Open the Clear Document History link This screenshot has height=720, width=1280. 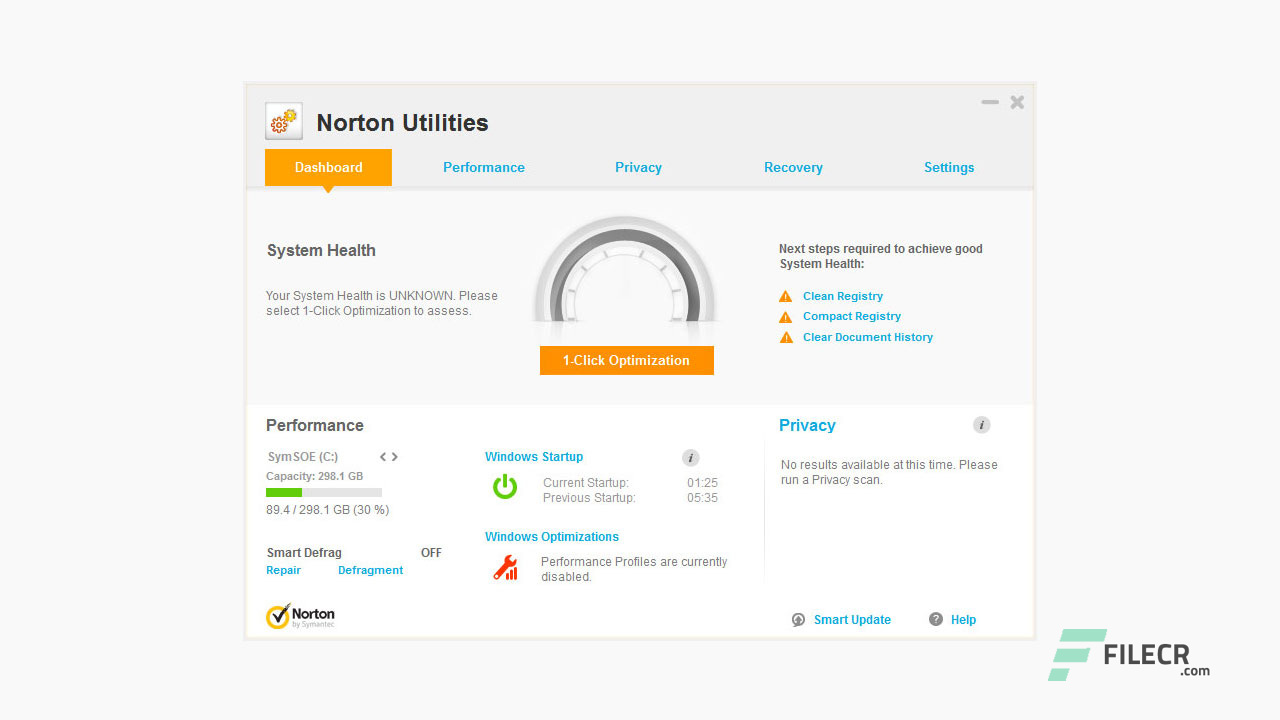(868, 337)
